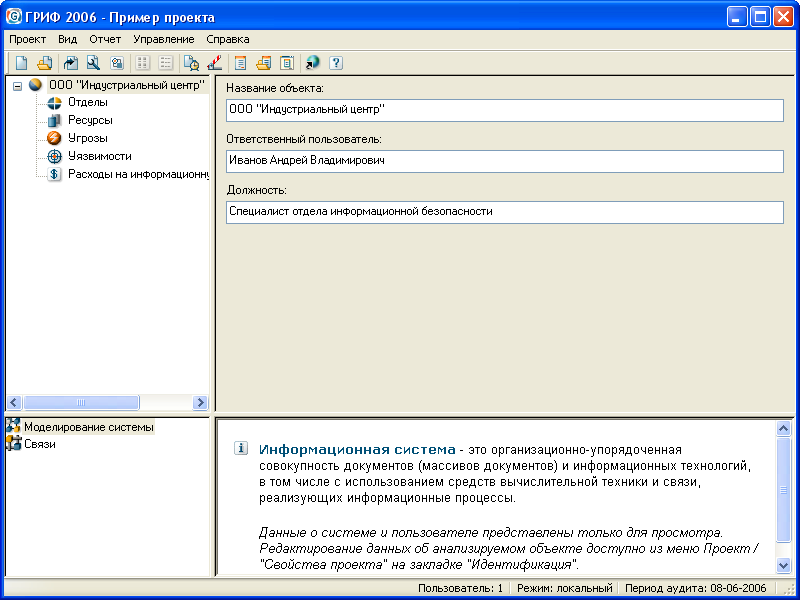Click tree panel scrollbar left arrow
This screenshot has width=800, height=600.
[14, 403]
